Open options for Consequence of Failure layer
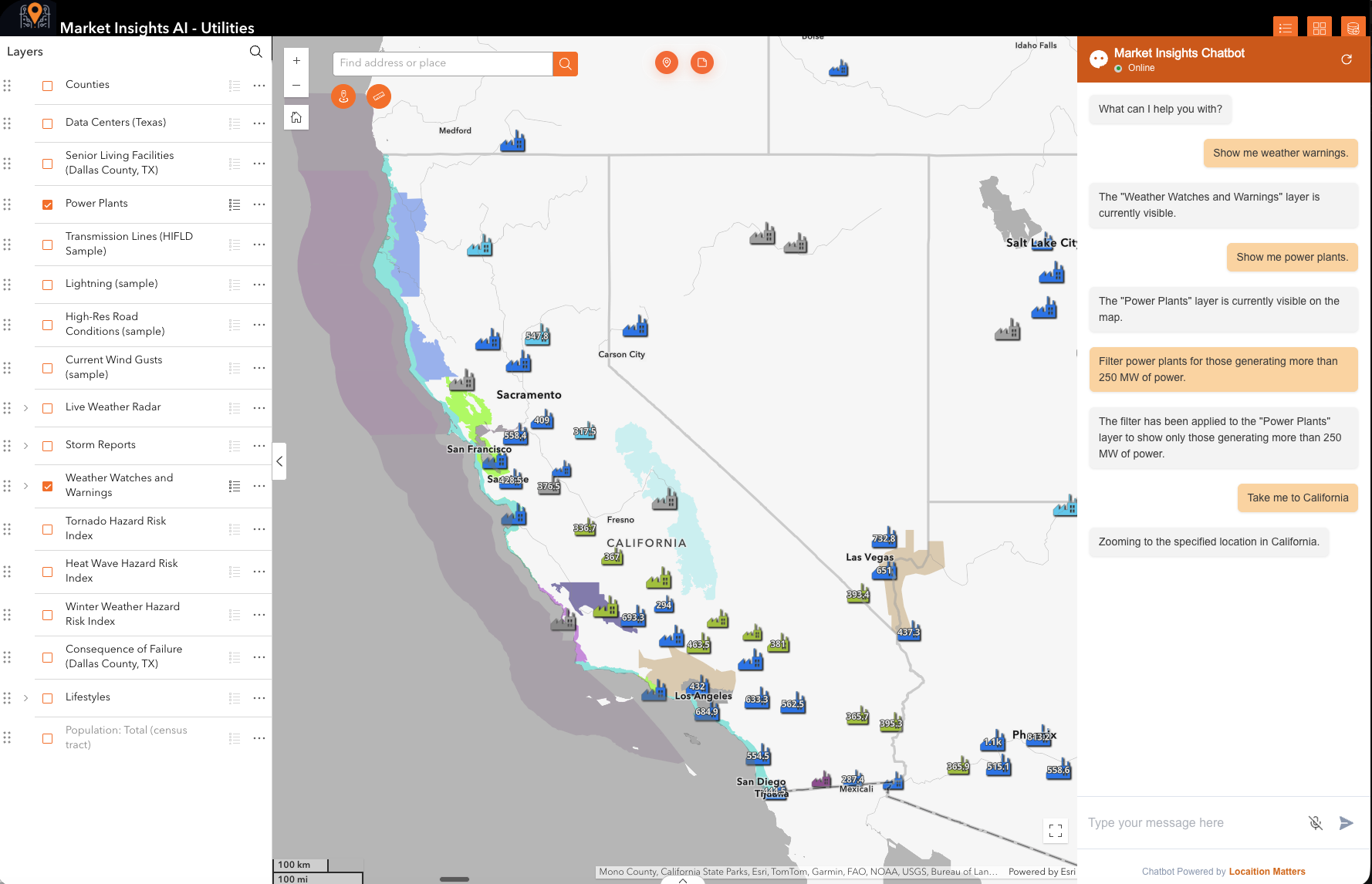Viewport: 1372px width, 884px height. click(x=259, y=657)
